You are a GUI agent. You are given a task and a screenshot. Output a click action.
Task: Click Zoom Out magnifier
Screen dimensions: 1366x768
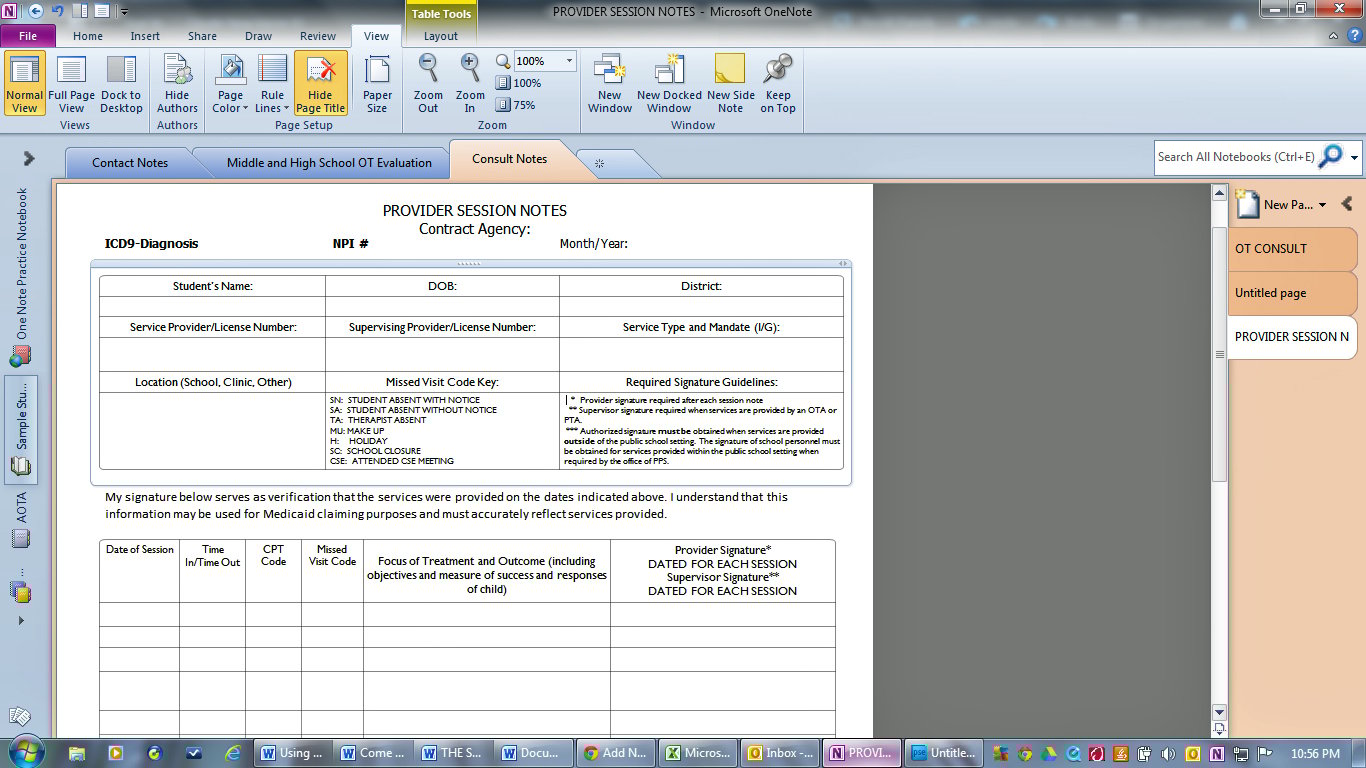tap(428, 84)
